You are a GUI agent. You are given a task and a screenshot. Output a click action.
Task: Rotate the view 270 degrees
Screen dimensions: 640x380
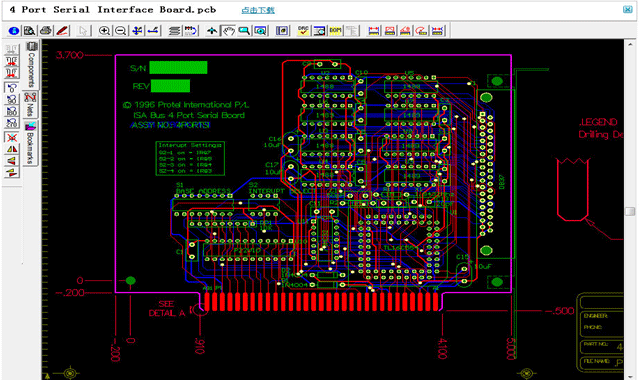(11, 123)
